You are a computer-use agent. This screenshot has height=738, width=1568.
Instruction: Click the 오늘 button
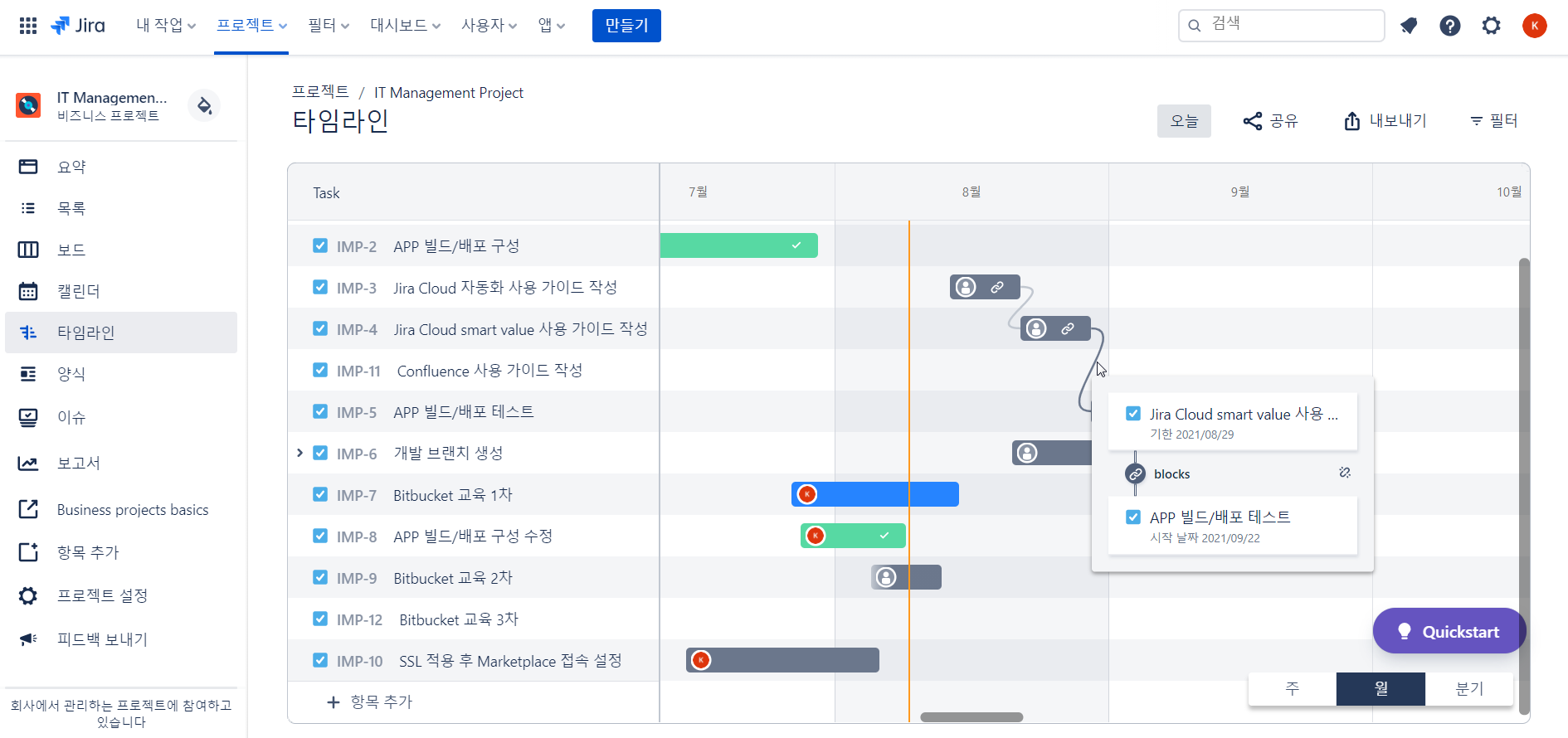[x=1184, y=121]
